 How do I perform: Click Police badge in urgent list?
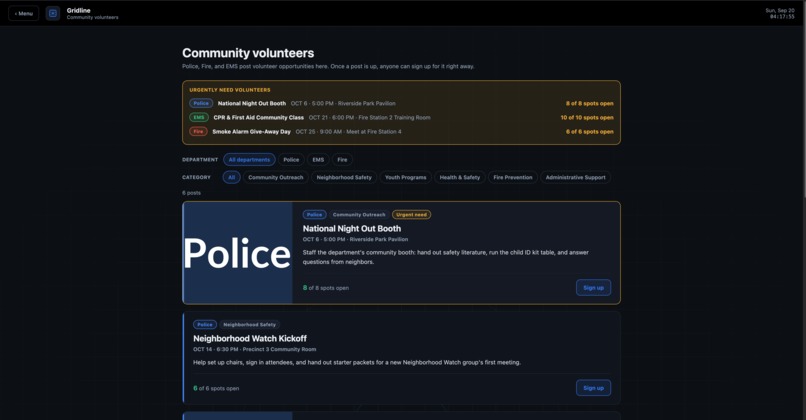(201, 103)
